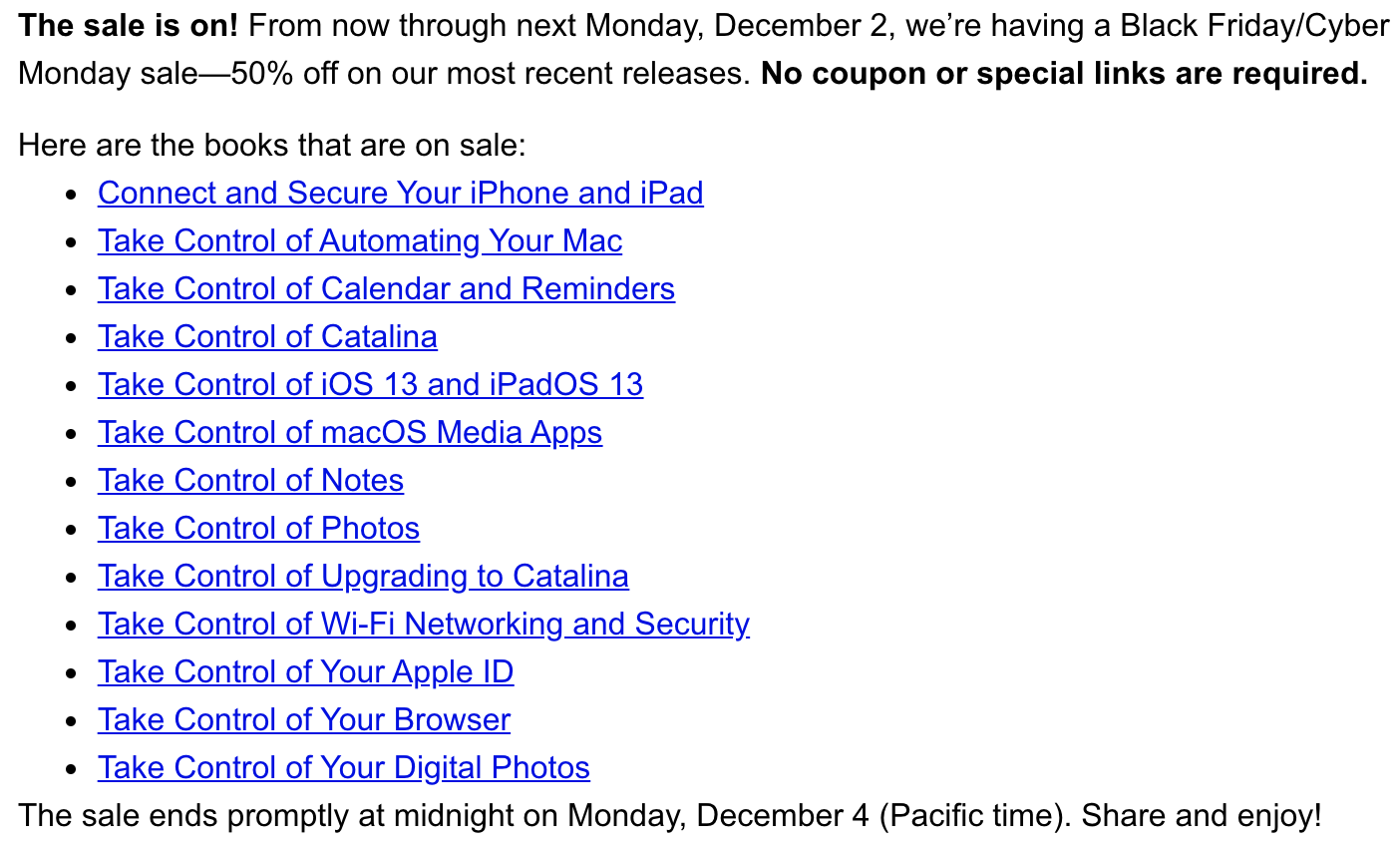The width and height of the screenshot is (1400, 848).
Task: Click the "Share and enjoy!" closing text
Action: tap(1202, 815)
